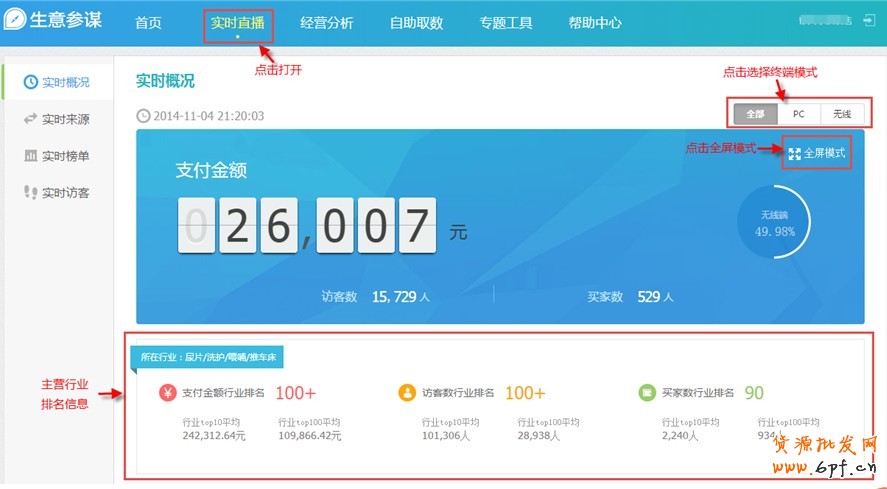
Task: Open the 帮助中心 link
Action: point(594,22)
